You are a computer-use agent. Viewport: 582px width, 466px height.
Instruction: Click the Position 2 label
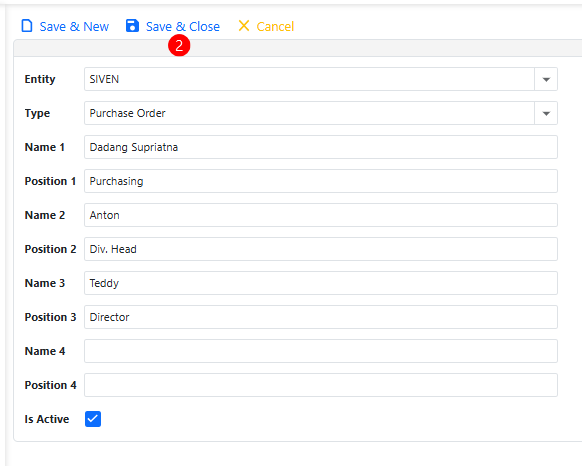click(x=50, y=249)
